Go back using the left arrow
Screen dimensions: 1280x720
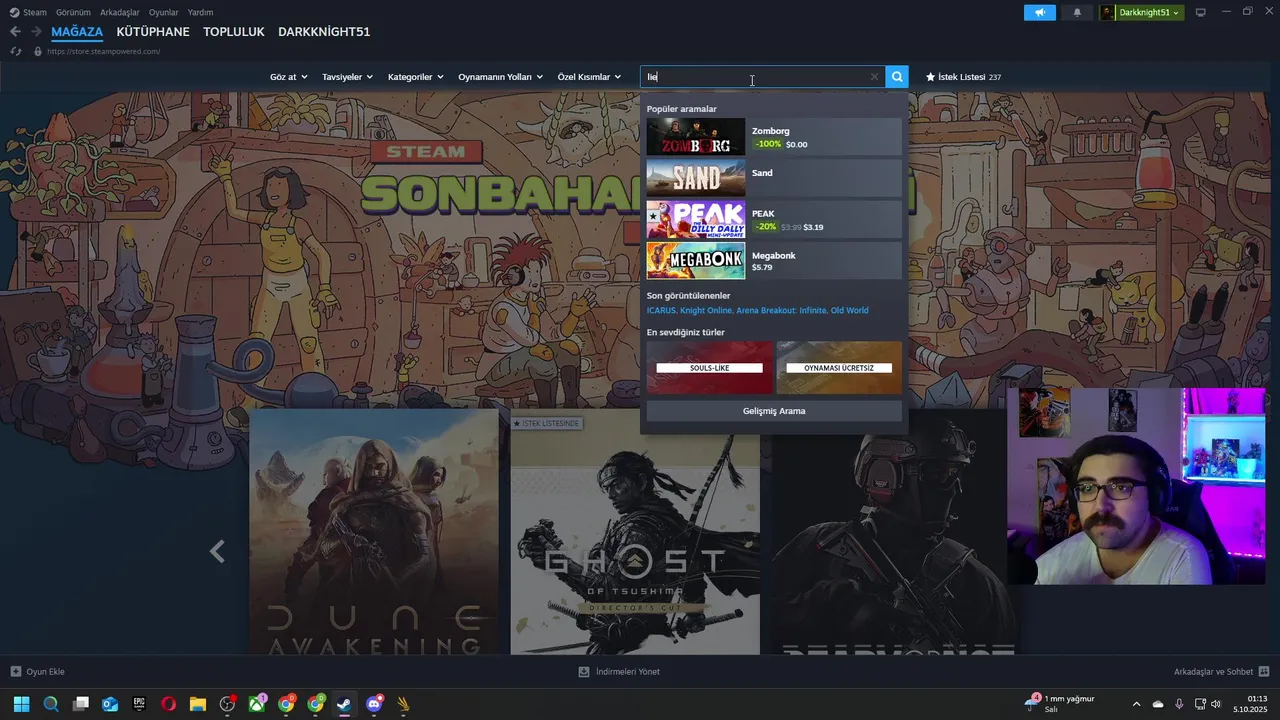[x=15, y=32]
